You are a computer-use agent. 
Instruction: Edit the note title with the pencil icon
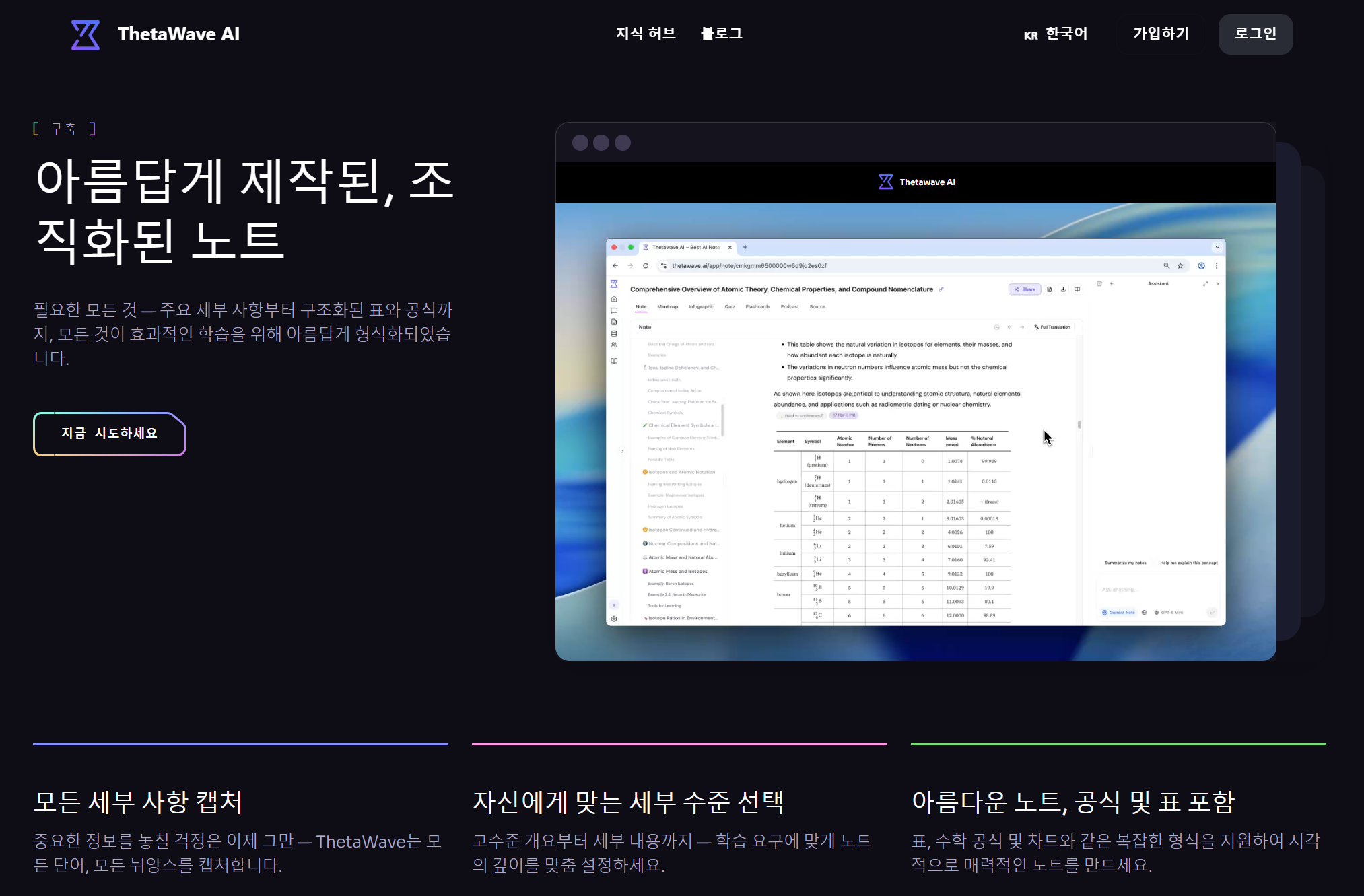click(941, 289)
